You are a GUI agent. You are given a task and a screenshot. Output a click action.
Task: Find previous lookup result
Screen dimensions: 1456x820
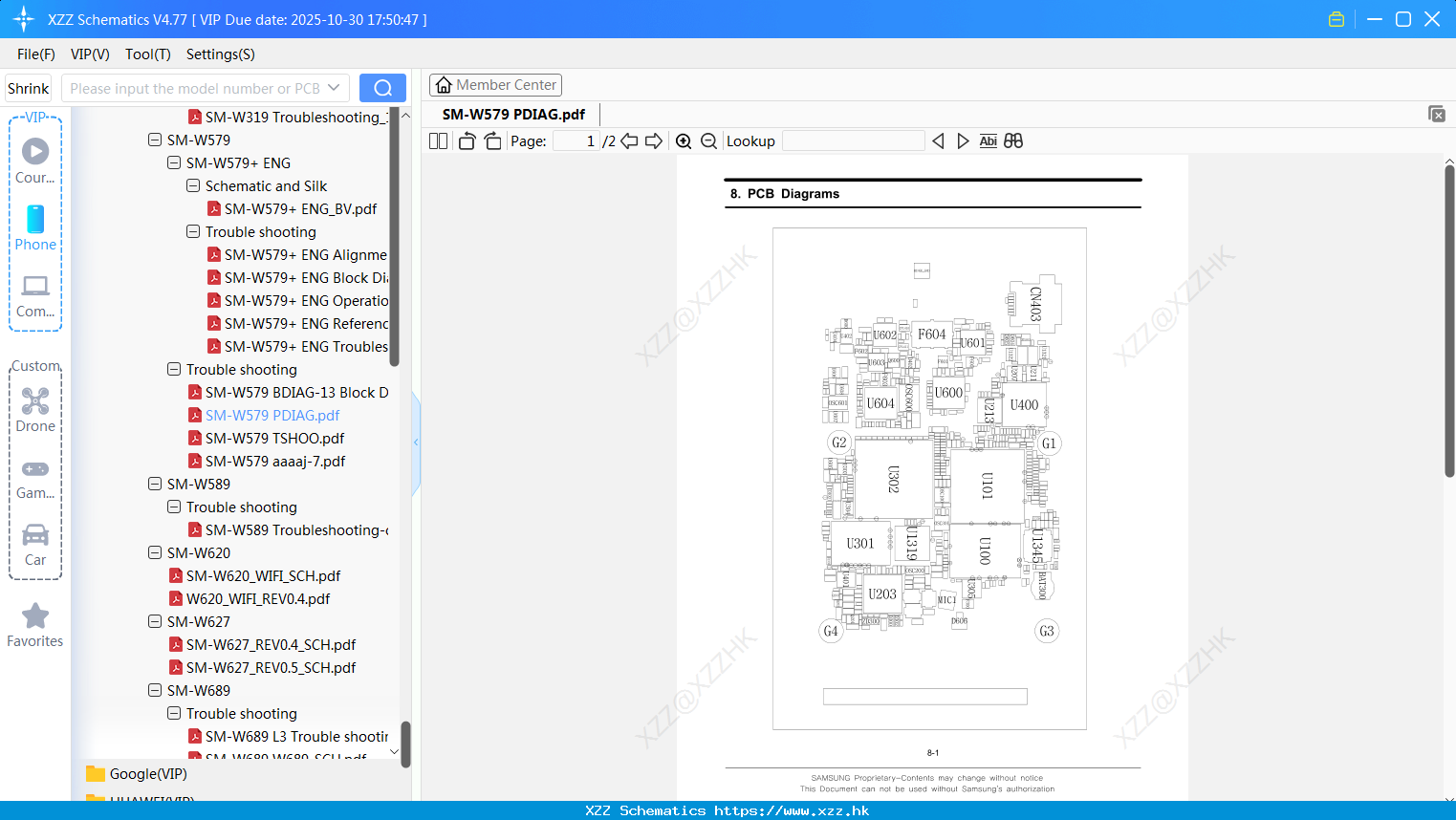pyautogui.click(x=938, y=140)
